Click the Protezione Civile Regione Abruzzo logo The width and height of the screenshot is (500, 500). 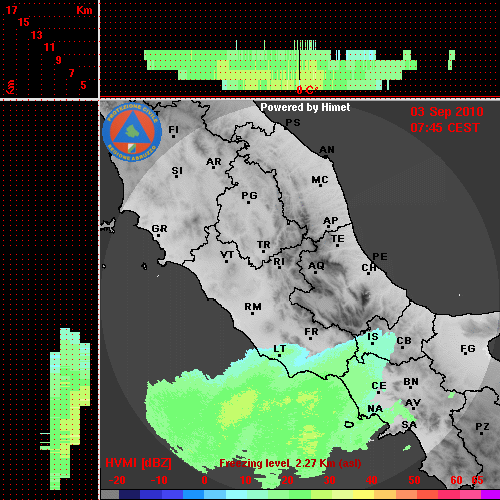[x=132, y=132]
